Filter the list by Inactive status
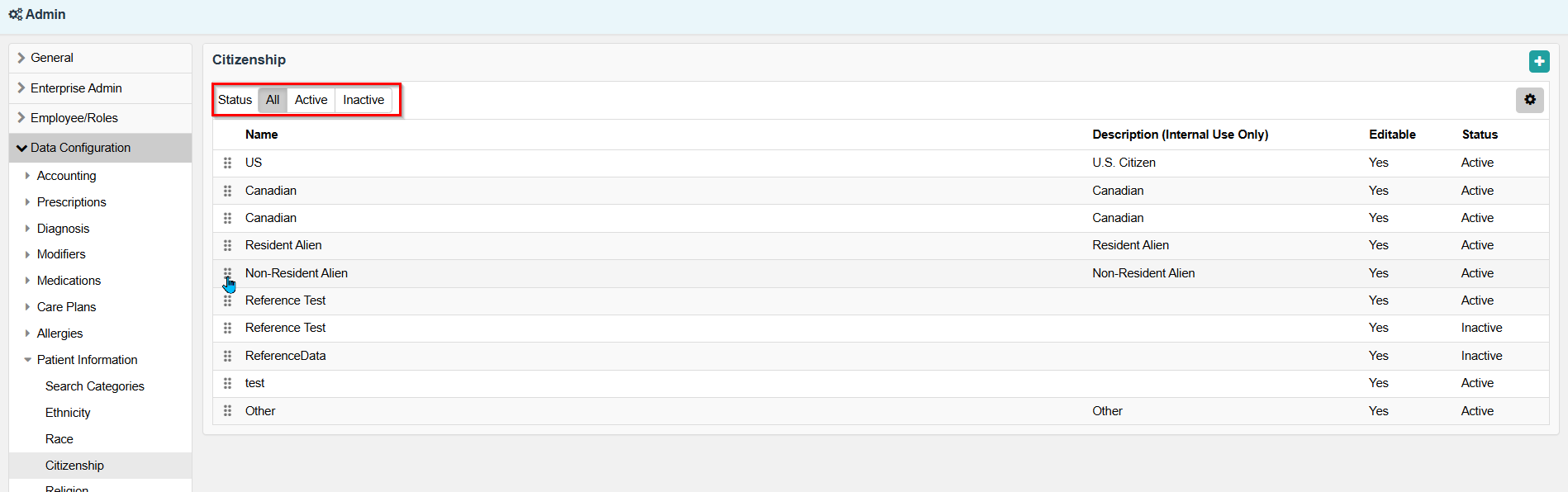The height and width of the screenshot is (492, 1568). point(363,100)
